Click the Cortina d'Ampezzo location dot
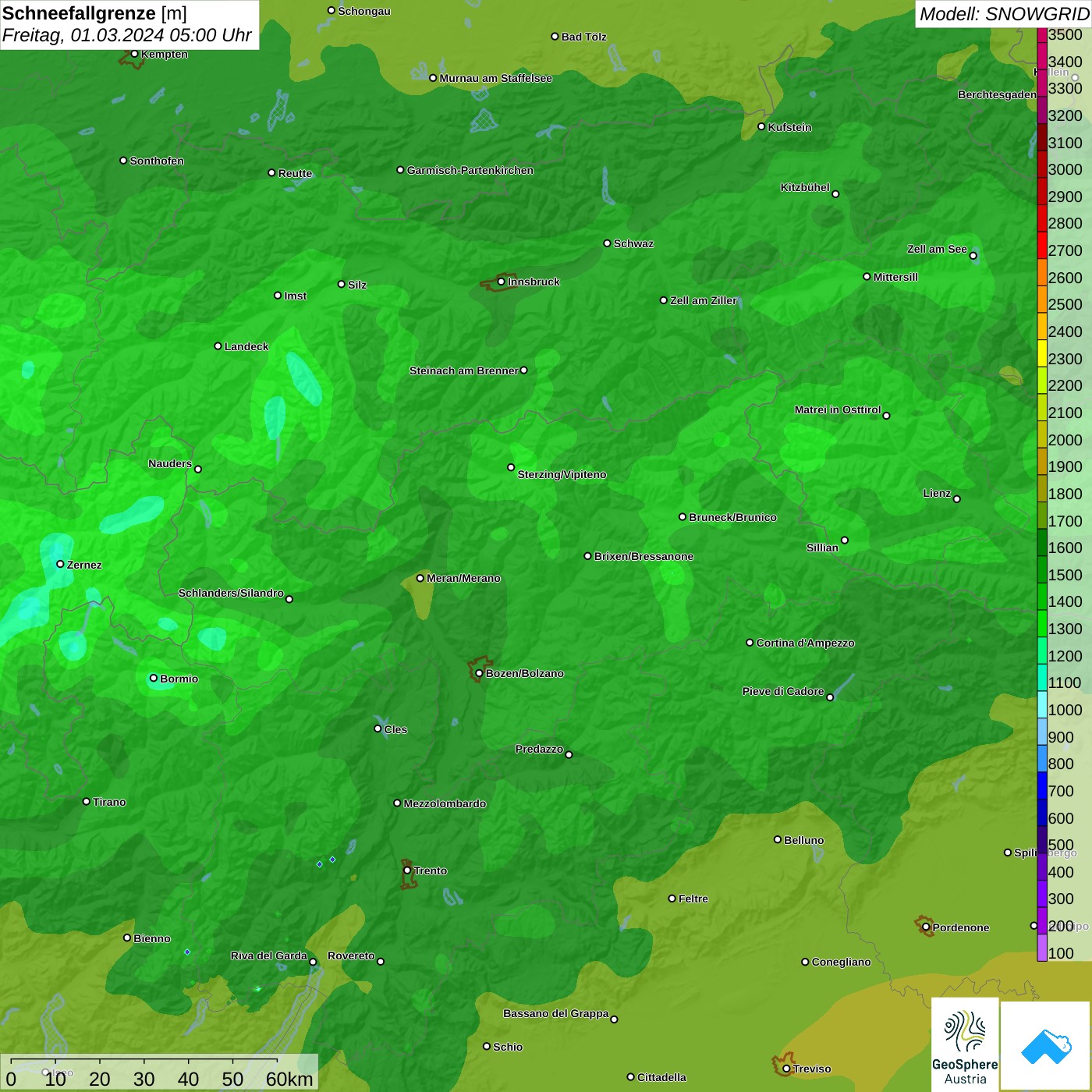 [750, 643]
